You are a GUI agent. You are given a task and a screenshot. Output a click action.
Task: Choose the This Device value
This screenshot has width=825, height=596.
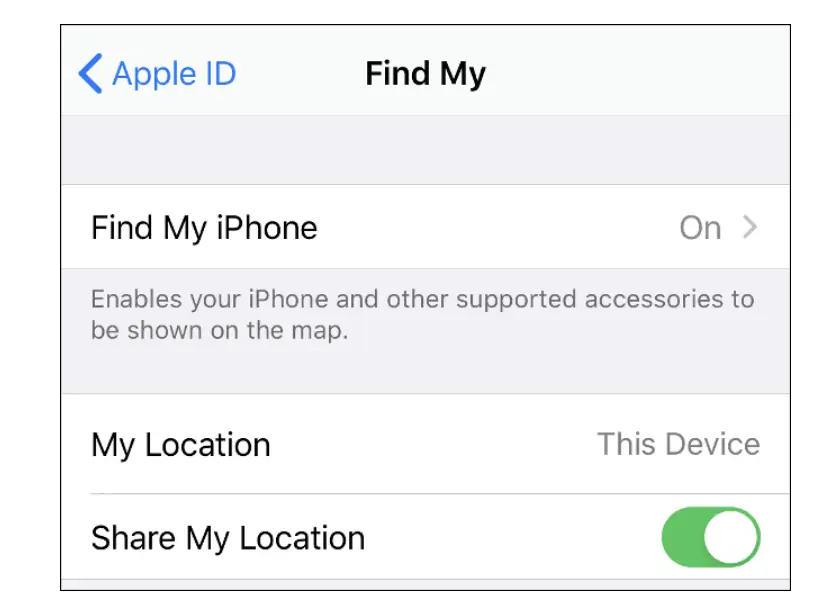click(678, 444)
